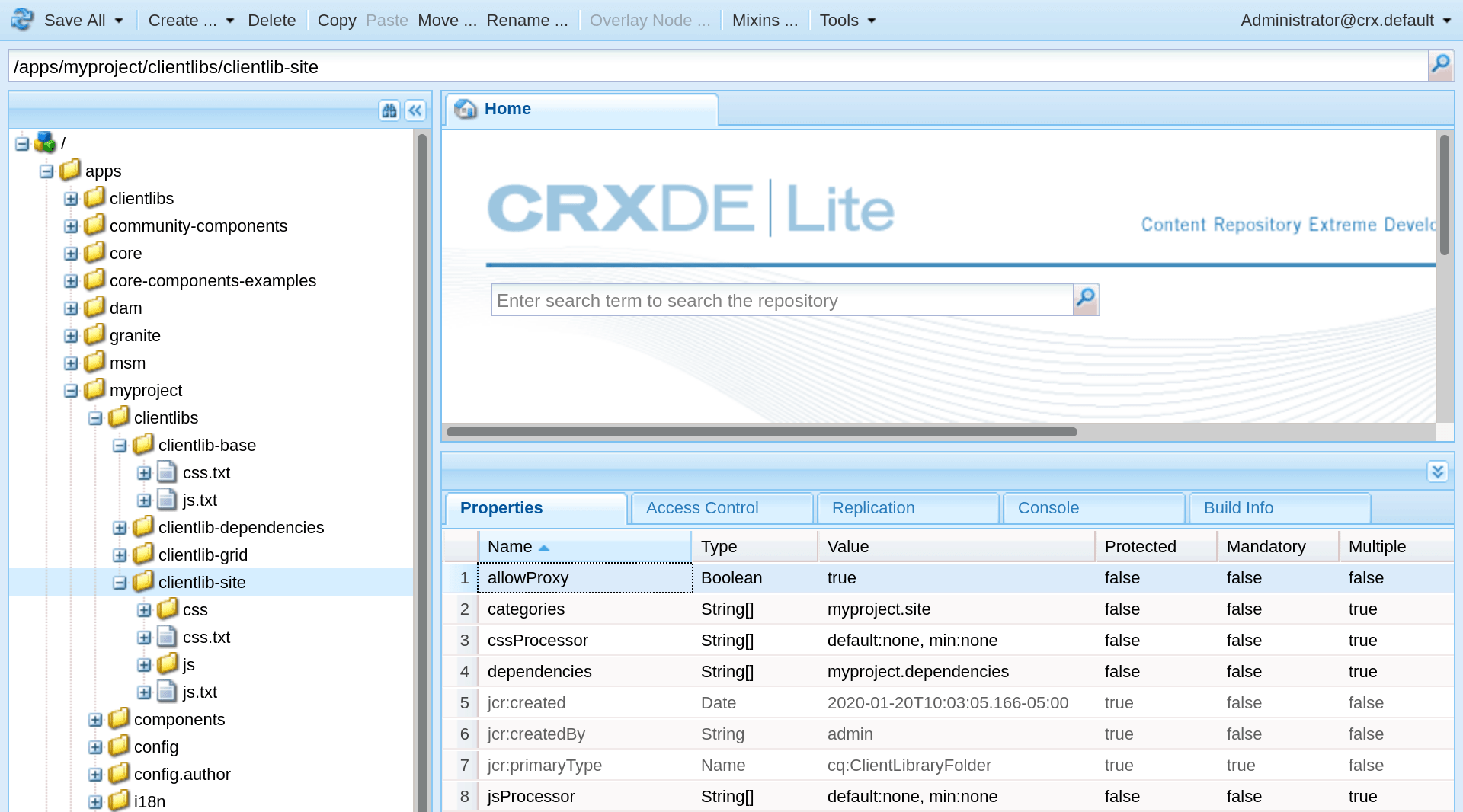Viewport: 1463px width, 812px height.
Task: Collapse the apps folder expander
Action: [x=46, y=171]
